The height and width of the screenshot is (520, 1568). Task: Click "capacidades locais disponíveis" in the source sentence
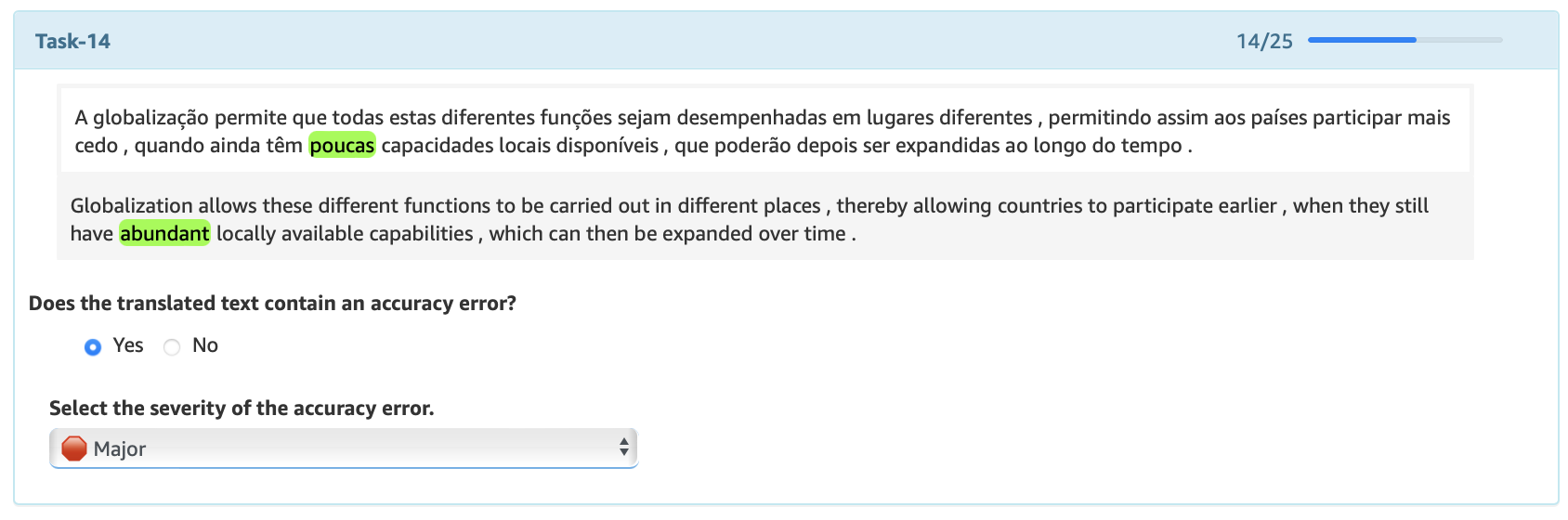coord(520,146)
